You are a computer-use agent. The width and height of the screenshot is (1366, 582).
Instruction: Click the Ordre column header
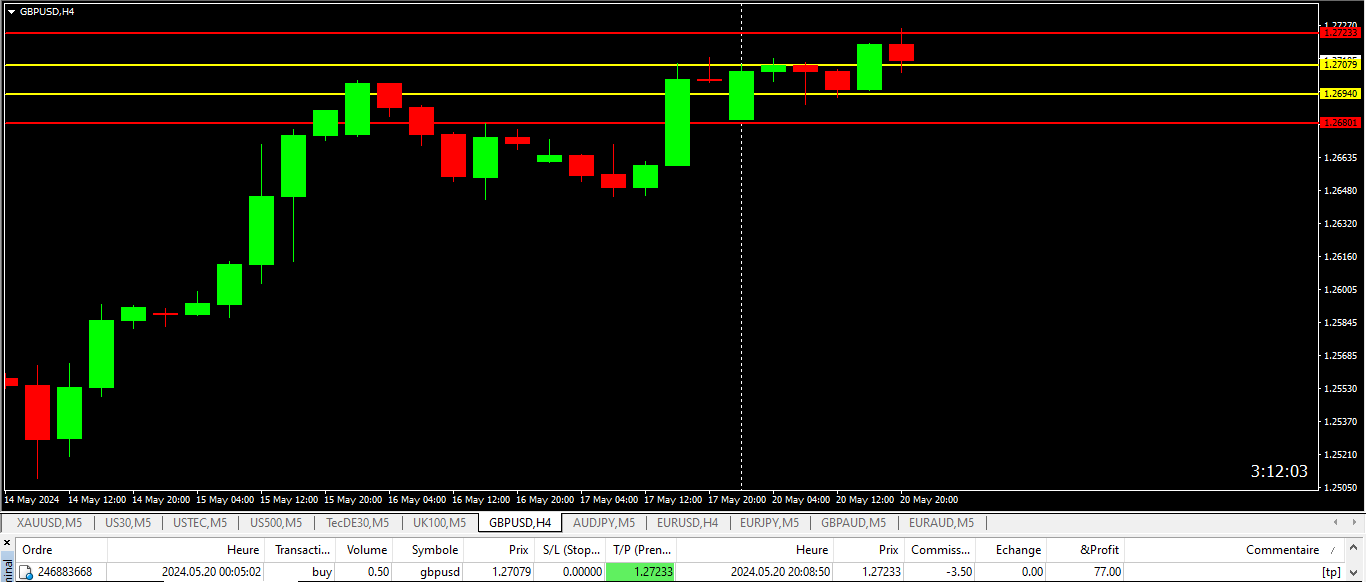point(37,549)
